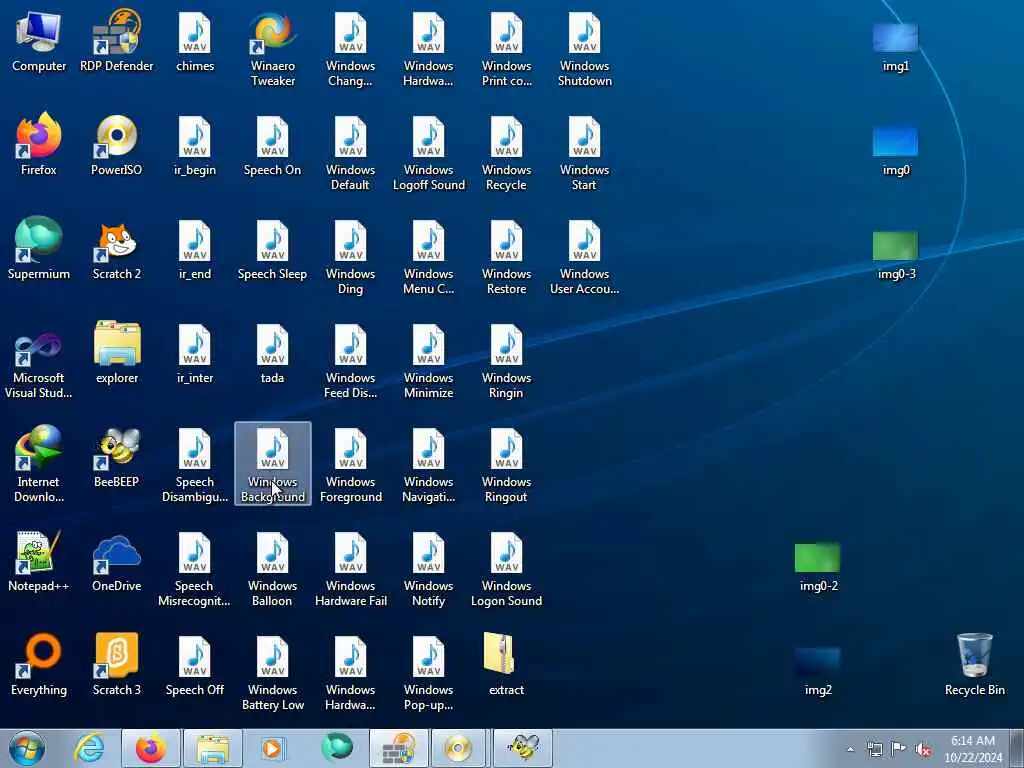This screenshot has width=1024, height=768.
Task: Select Windows Start WAV file
Action: (584, 153)
